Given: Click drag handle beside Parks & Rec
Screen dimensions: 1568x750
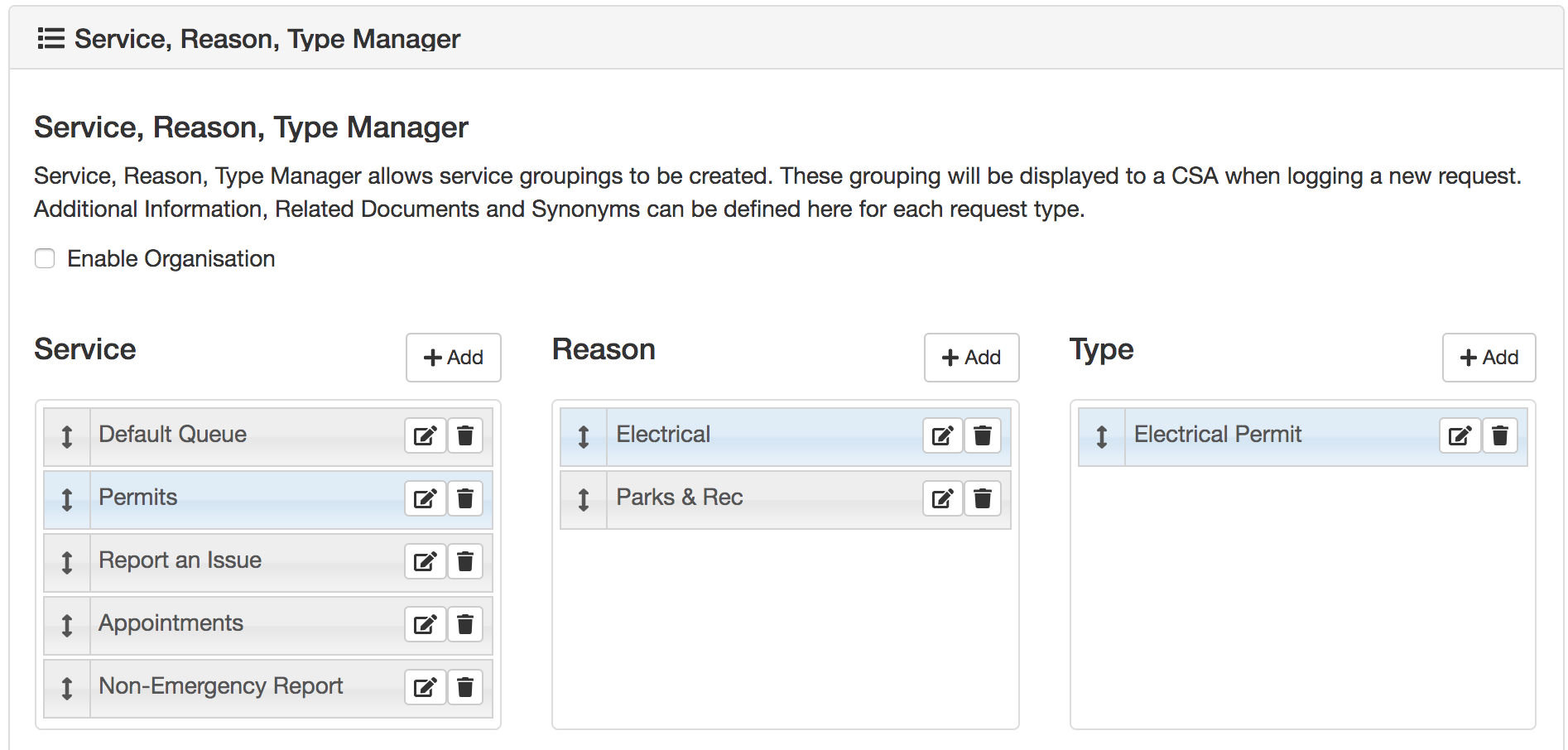Looking at the screenshot, I should [x=584, y=499].
